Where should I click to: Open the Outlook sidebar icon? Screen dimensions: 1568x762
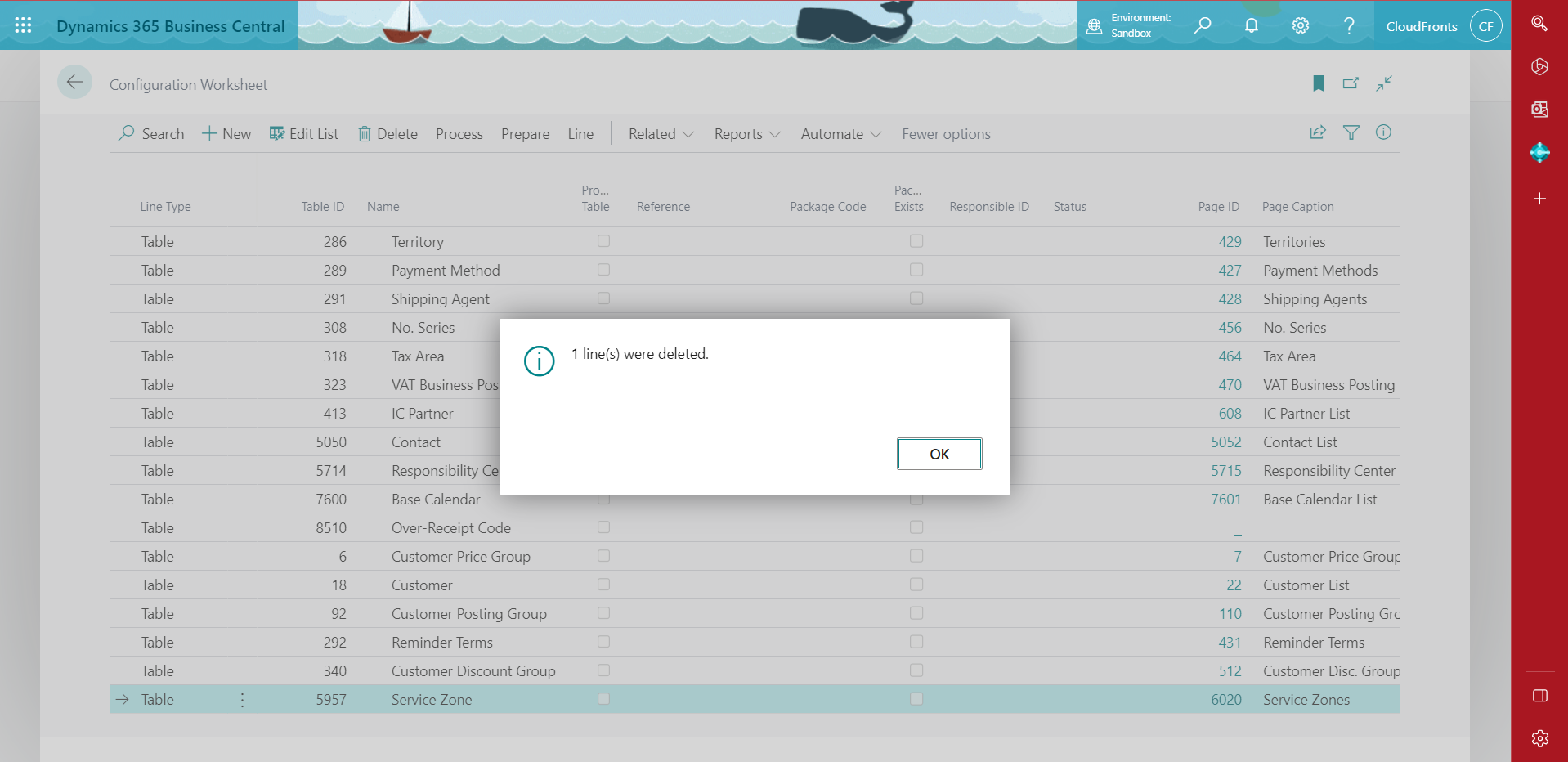coord(1539,110)
